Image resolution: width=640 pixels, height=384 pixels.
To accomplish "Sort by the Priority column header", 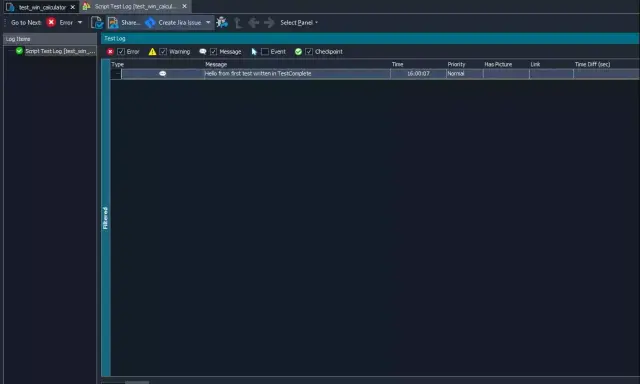I will (x=465, y=64).
